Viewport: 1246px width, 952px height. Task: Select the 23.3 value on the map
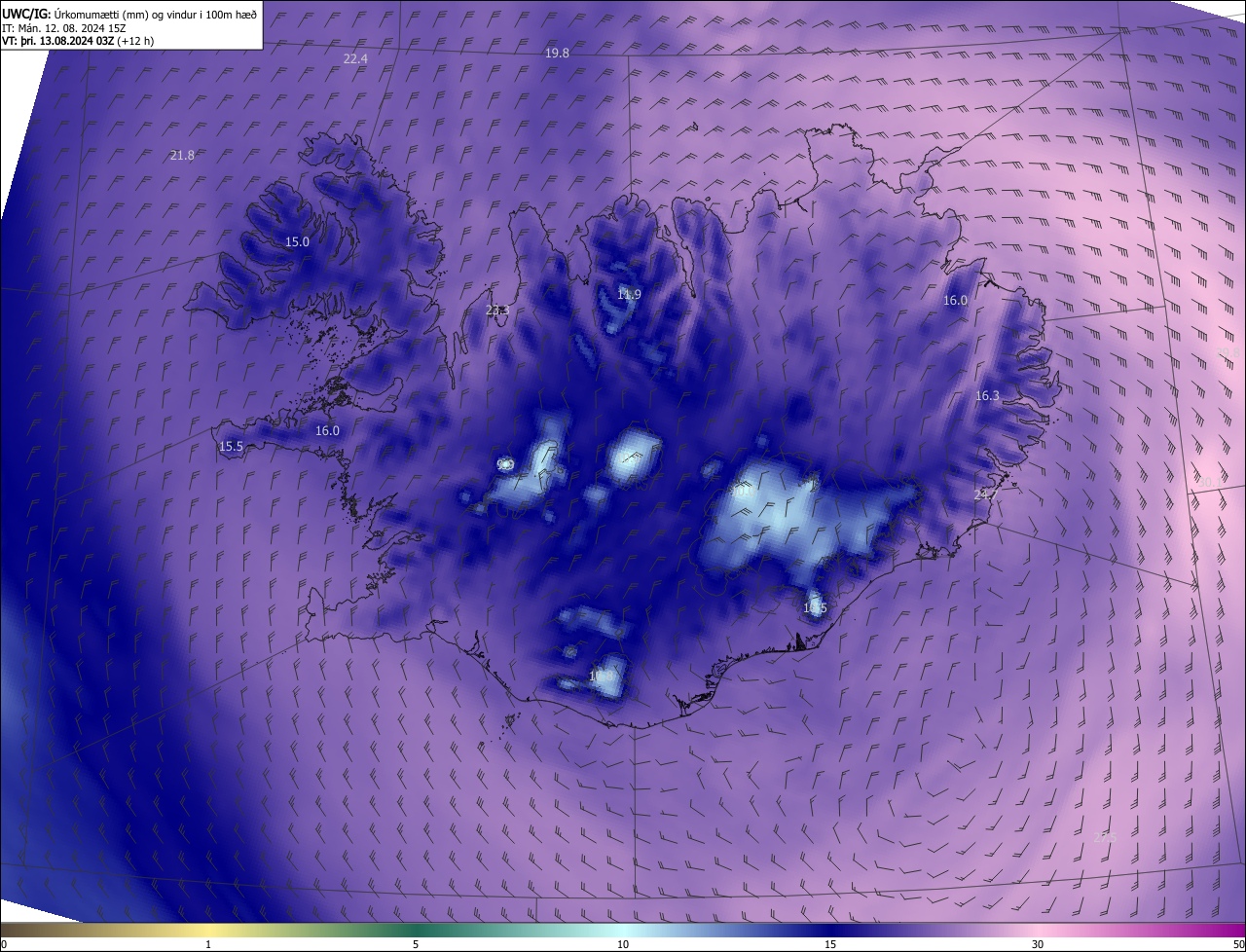[x=497, y=311]
